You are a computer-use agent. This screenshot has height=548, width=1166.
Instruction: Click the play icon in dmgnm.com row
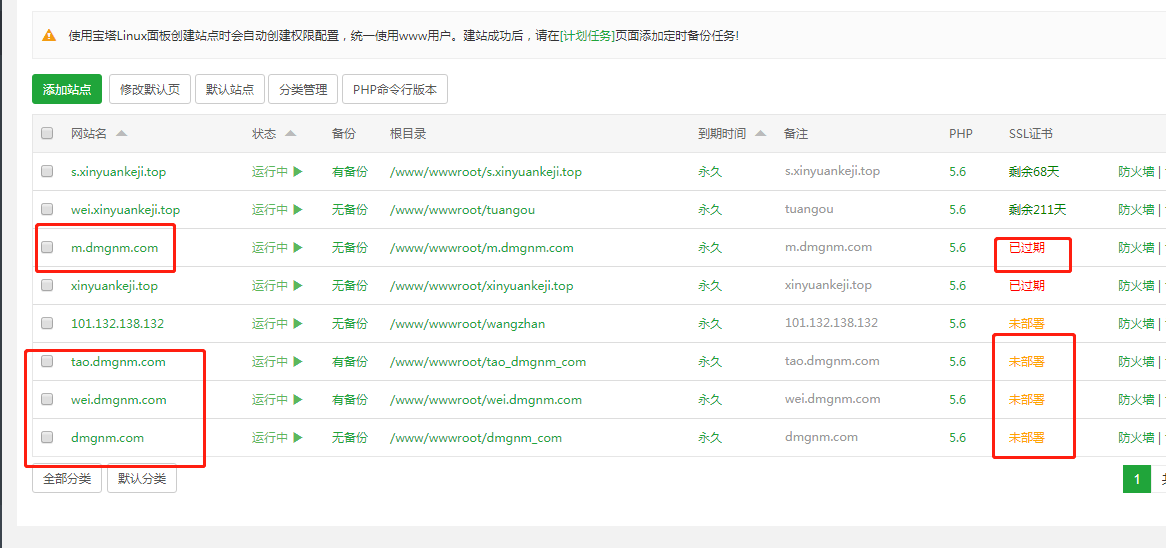point(298,437)
